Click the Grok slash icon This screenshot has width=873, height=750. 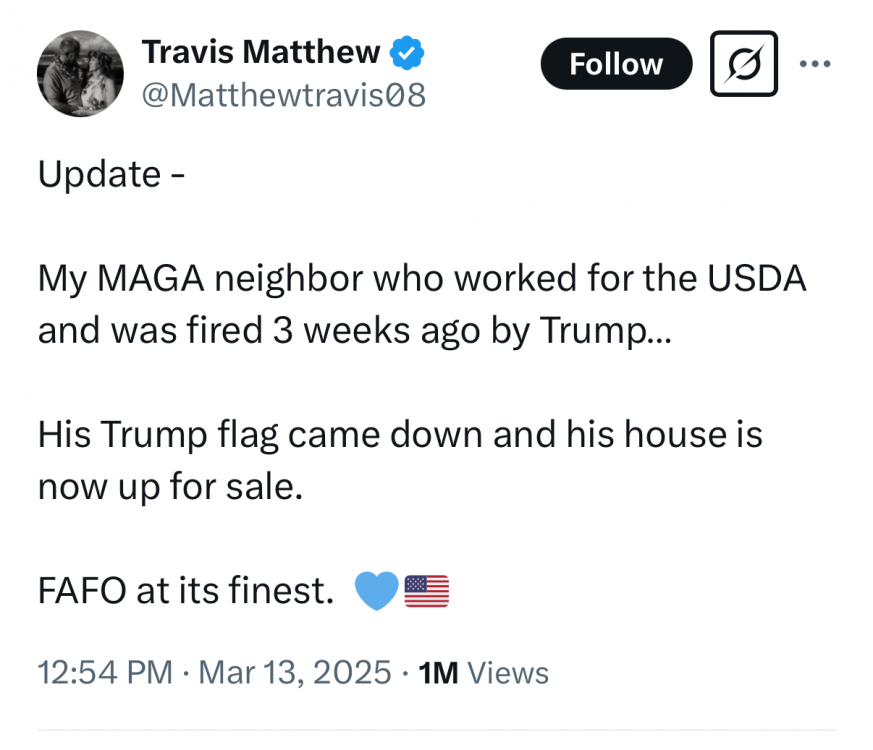pos(744,64)
